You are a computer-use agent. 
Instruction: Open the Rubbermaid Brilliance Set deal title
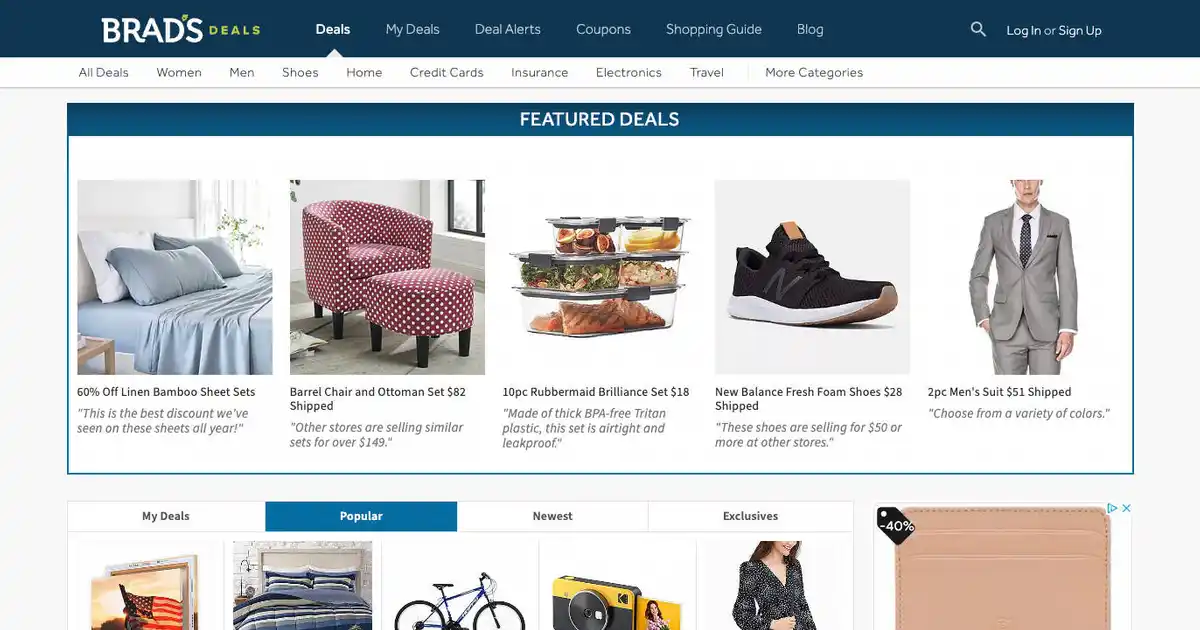(596, 392)
